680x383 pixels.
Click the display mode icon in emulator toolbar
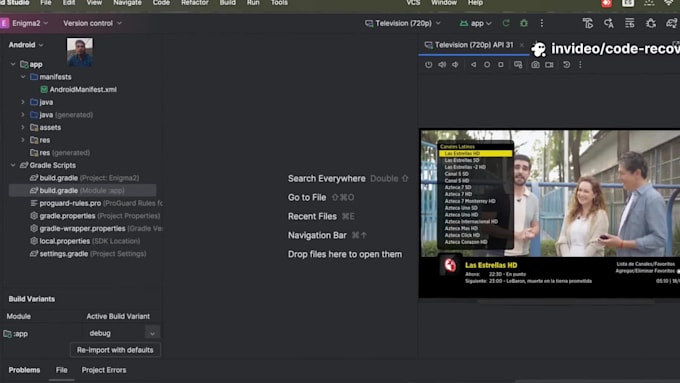point(518,65)
